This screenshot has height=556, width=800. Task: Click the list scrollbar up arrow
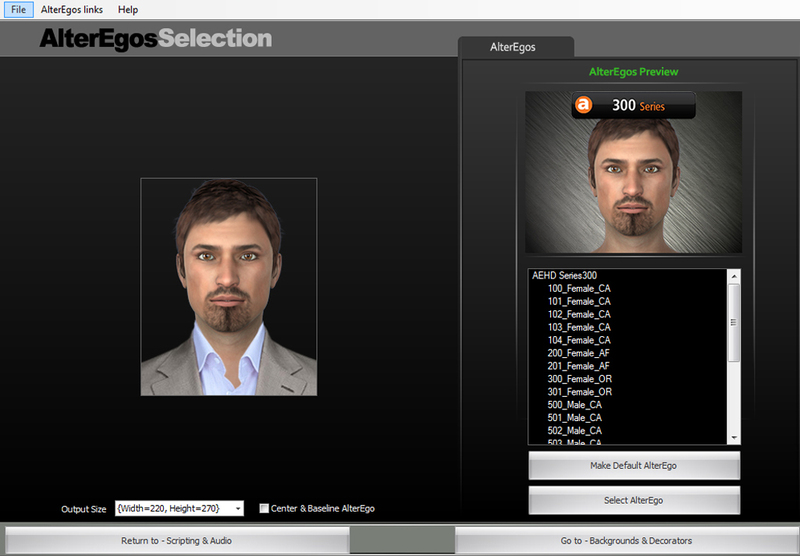click(x=734, y=276)
